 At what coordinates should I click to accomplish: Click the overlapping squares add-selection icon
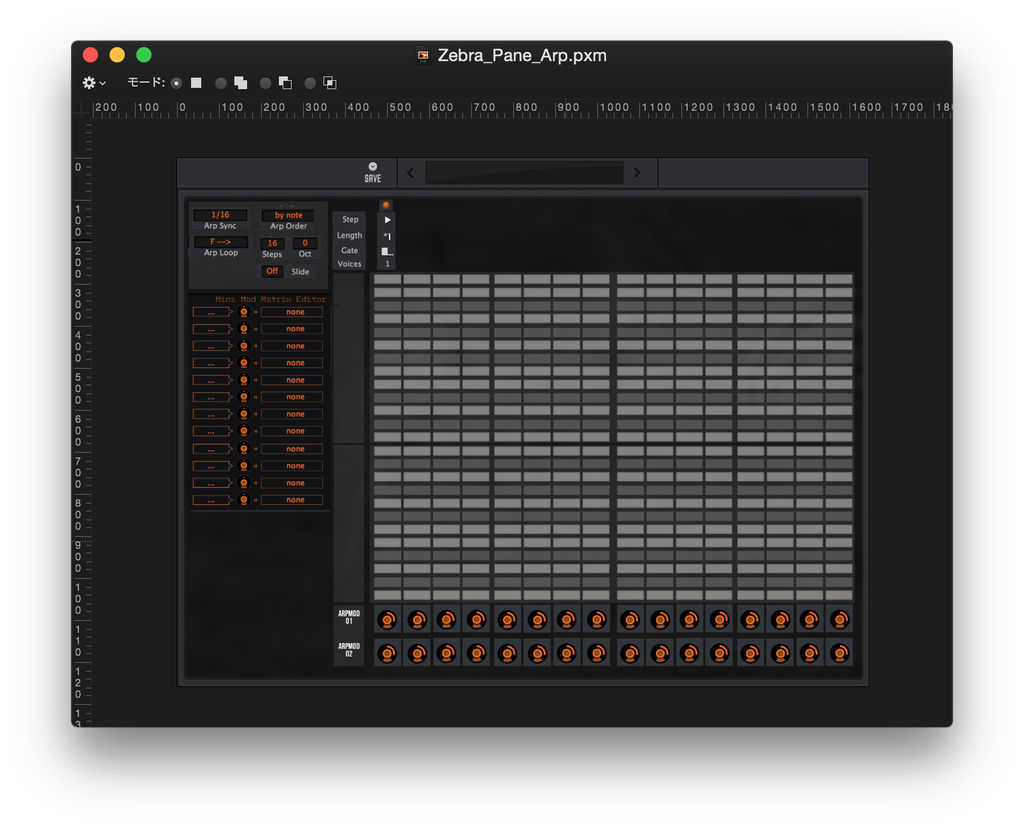click(x=240, y=83)
